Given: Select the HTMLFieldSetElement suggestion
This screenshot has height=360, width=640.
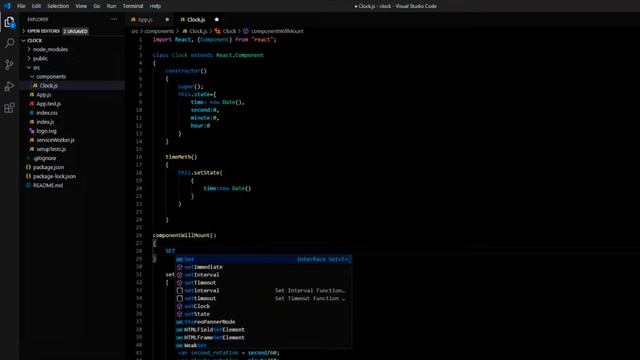Looking at the screenshot, I should 263,330.
